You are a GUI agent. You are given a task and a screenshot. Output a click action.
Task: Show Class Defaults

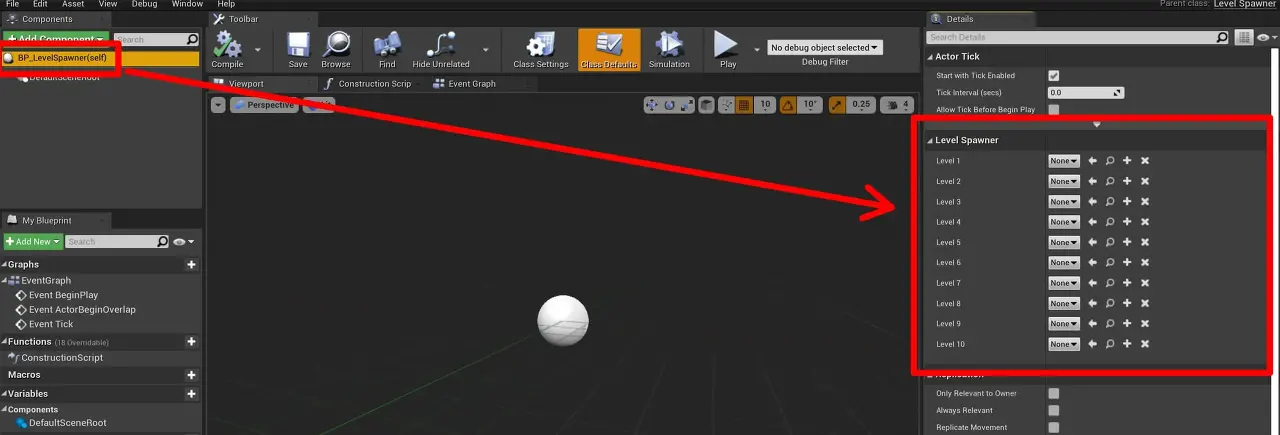(x=609, y=49)
